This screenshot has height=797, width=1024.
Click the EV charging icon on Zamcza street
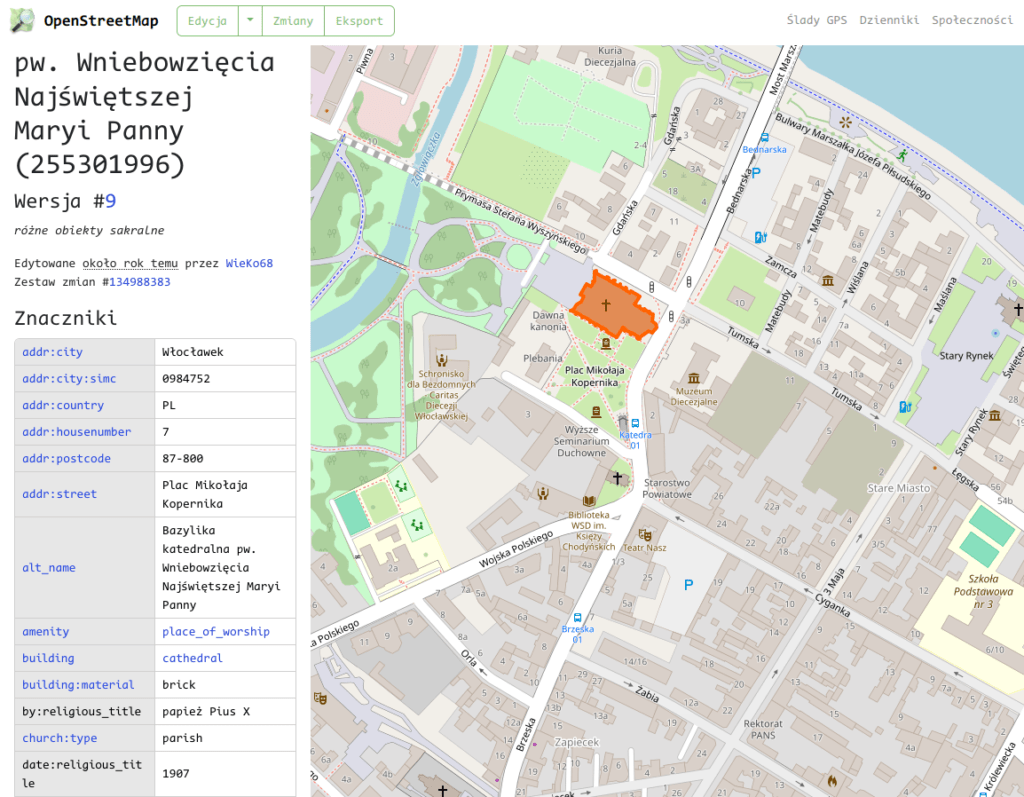(761, 238)
